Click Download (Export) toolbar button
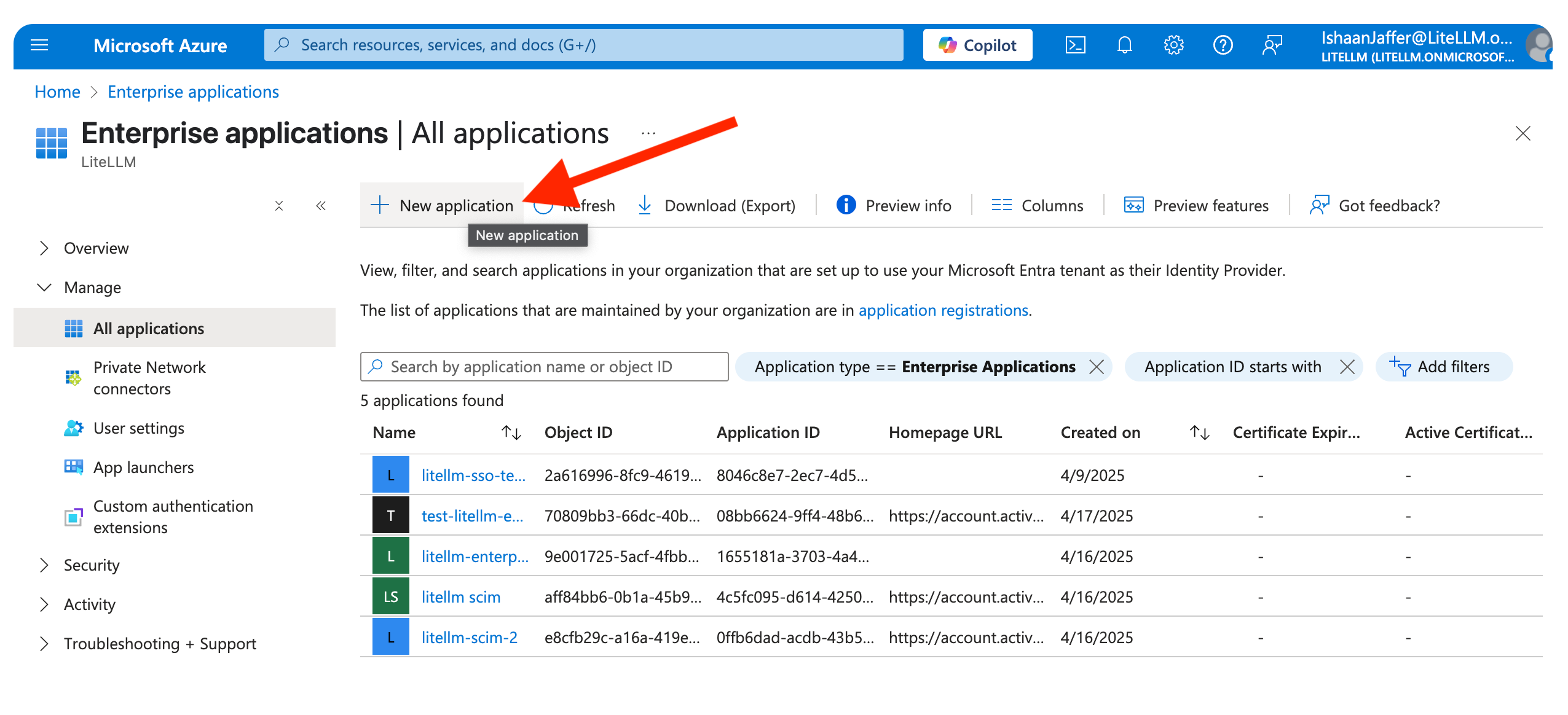The height and width of the screenshot is (715, 1568). click(717, 206)
